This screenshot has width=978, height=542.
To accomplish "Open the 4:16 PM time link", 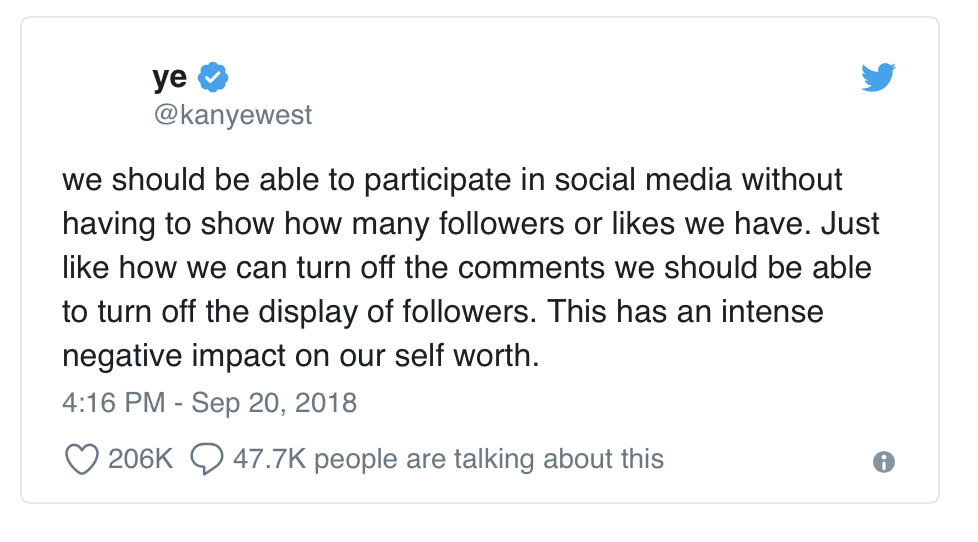I will tap(114, 402).
